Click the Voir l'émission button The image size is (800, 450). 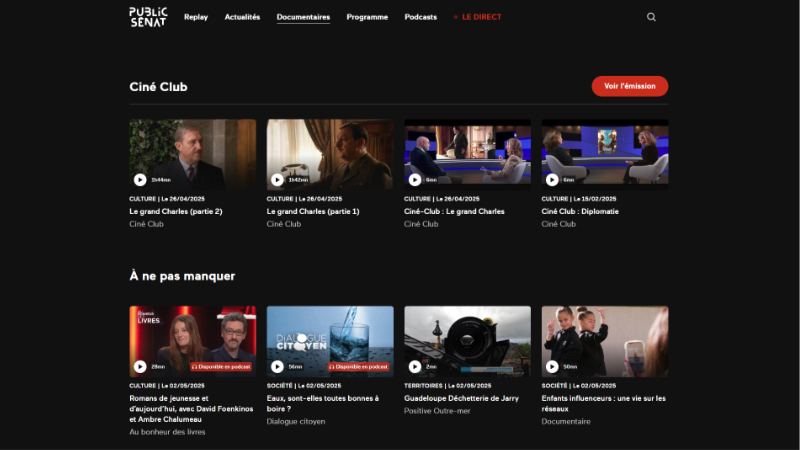pyautogui.click(x=629, y=86)
